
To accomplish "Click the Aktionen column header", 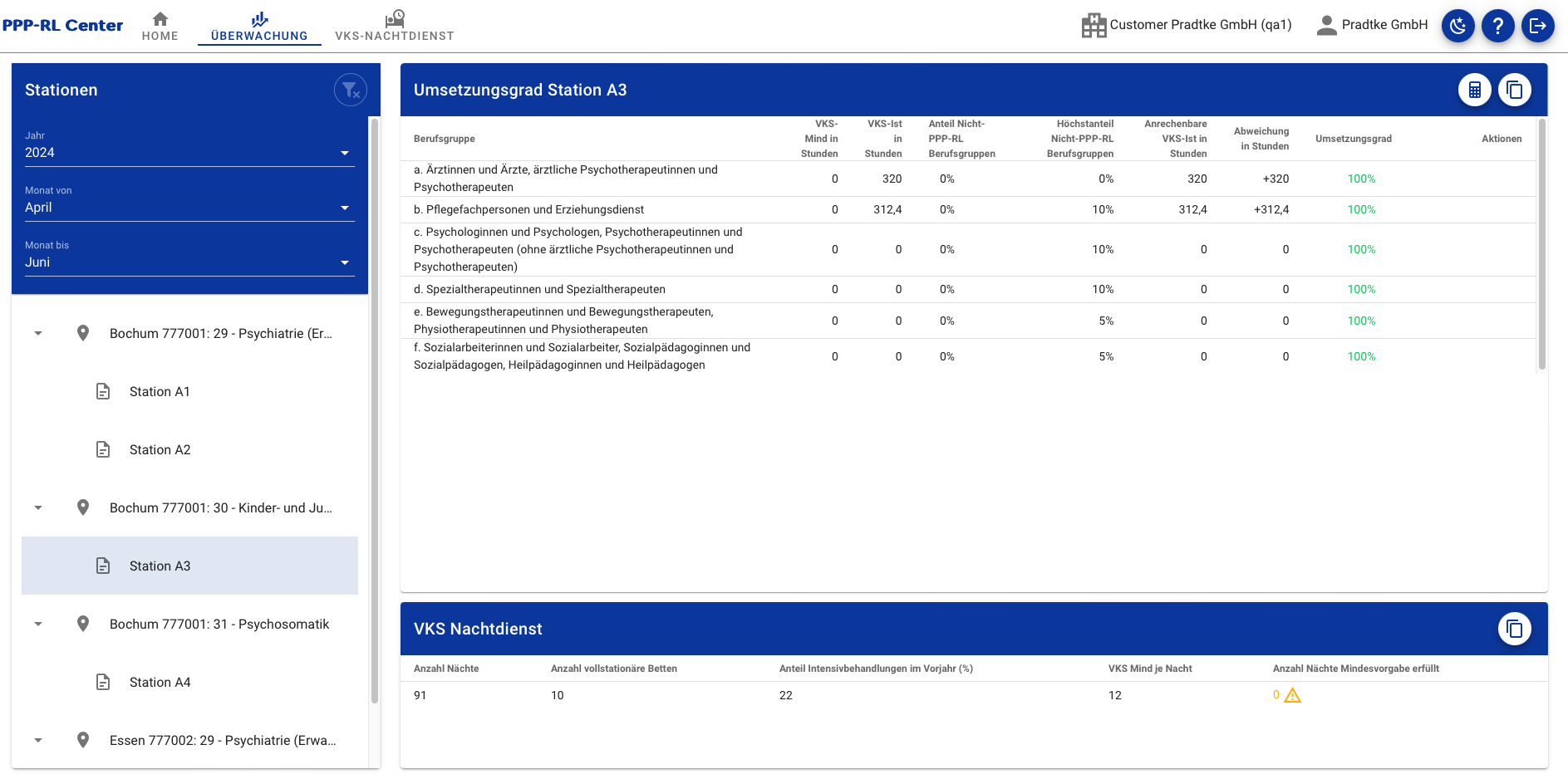I will 1502,139.
